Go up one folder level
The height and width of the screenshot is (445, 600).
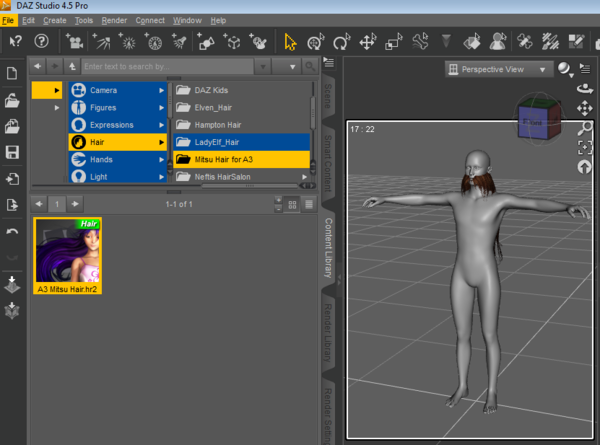[x=72, y=66]
